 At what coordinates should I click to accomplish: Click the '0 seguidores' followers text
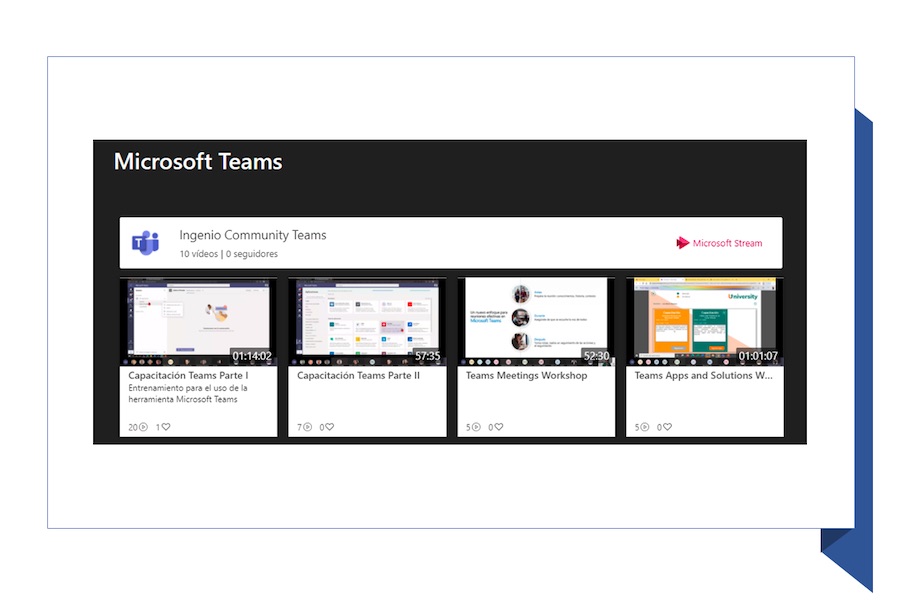tap(252, 254)
